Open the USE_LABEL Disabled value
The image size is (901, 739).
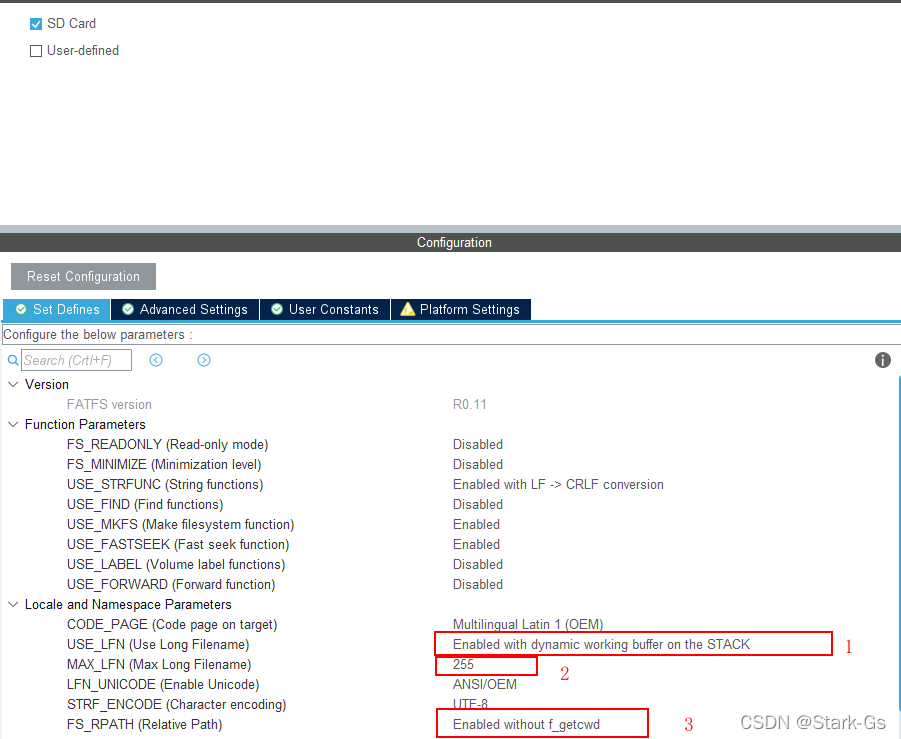[x=478, y=564]
